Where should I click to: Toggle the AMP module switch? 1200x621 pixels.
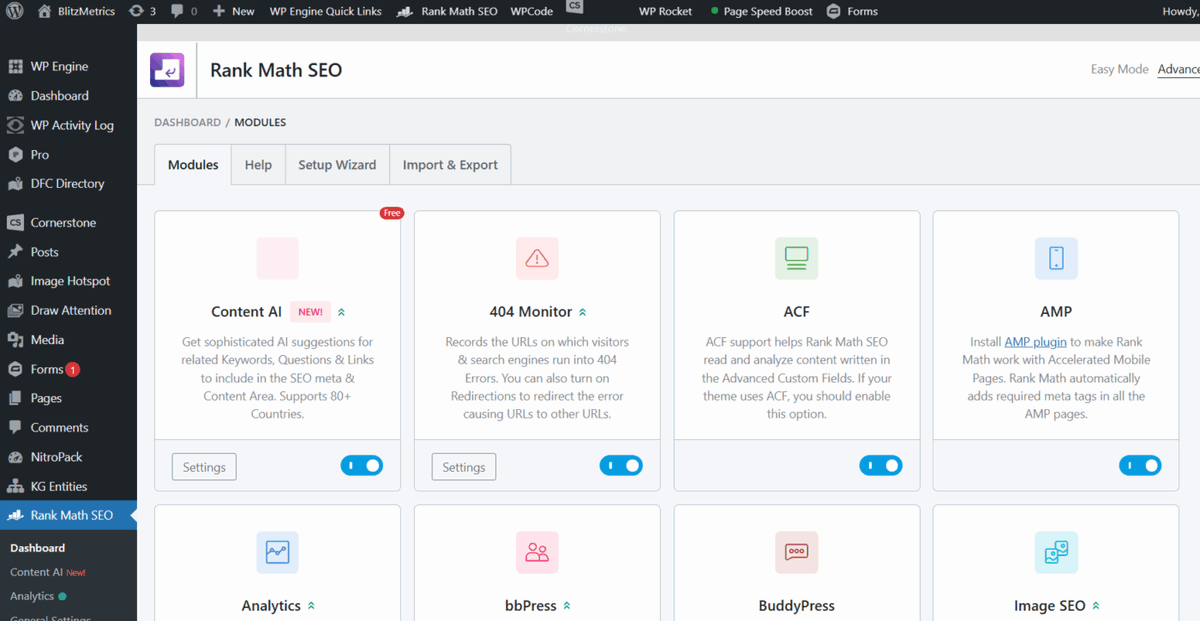coord(1140,466)
